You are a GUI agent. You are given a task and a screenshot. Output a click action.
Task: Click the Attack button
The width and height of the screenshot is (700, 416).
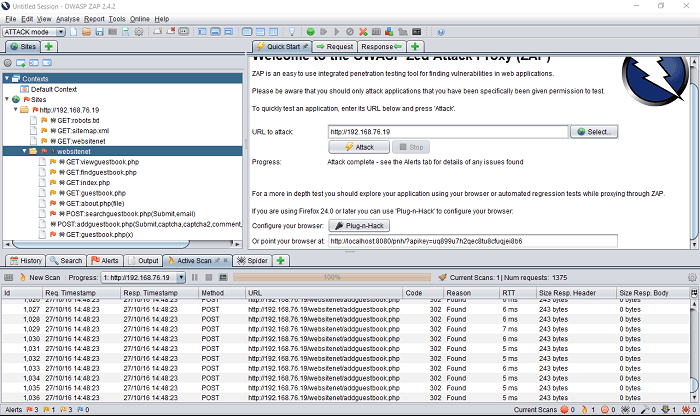(x=359, y=147)
